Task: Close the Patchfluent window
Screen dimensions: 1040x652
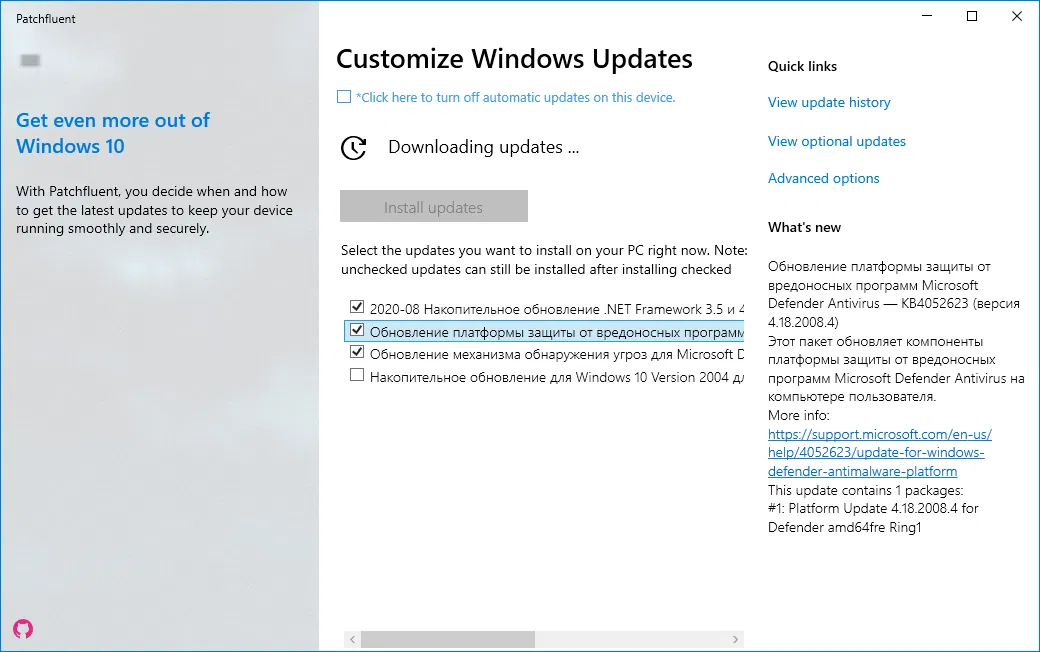Action: coord(1017,17)
